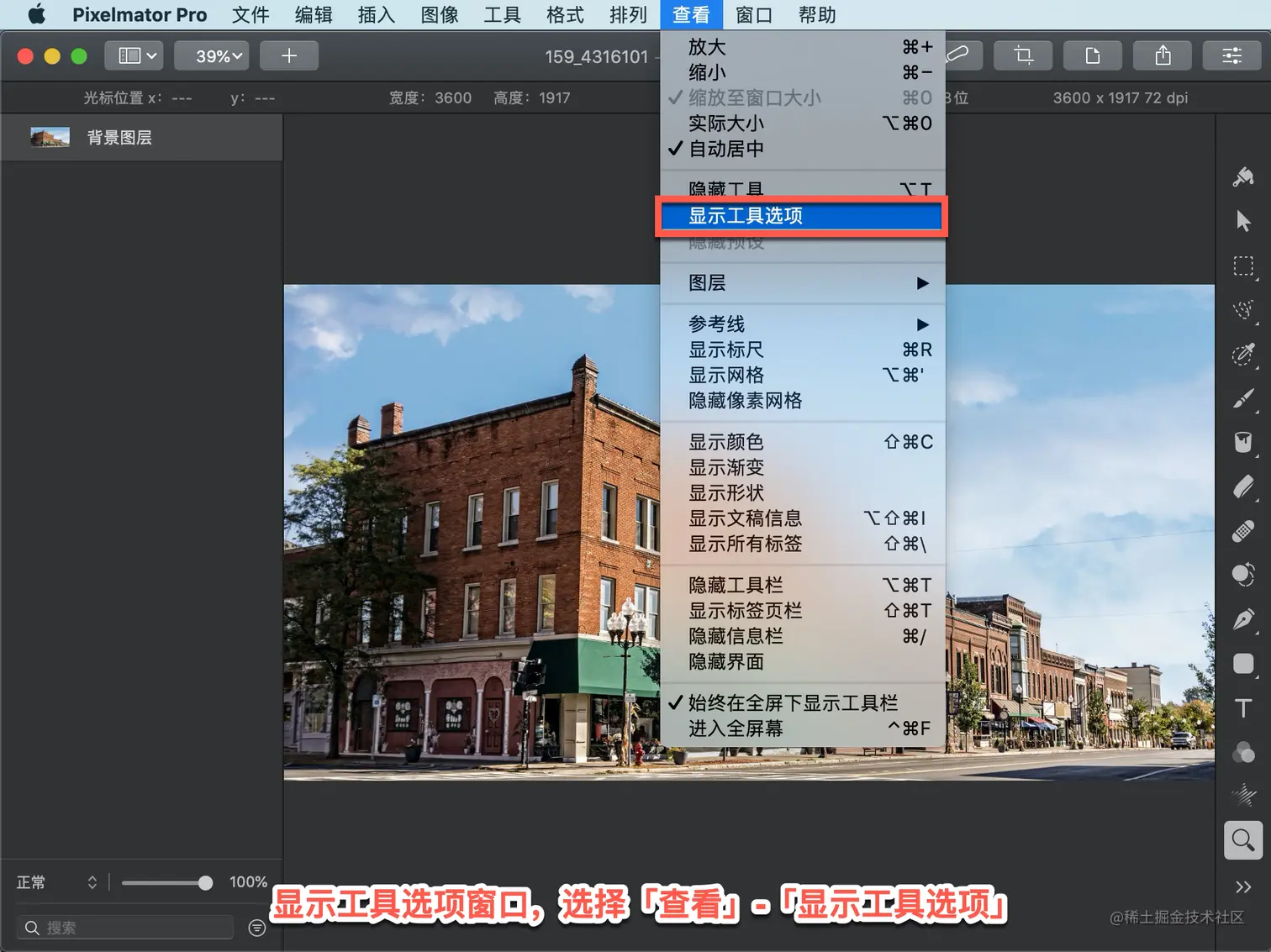Choose 实际大小 in the menu
Viewport: 1271px width, 952px height.
pos(804,124)
